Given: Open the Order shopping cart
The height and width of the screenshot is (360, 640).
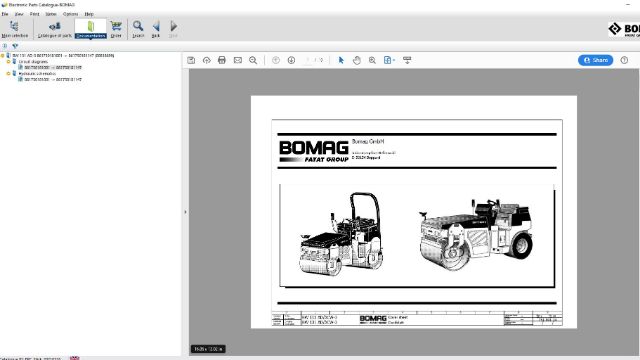Looking at the screenshot, I should click(x=116, y=29).
